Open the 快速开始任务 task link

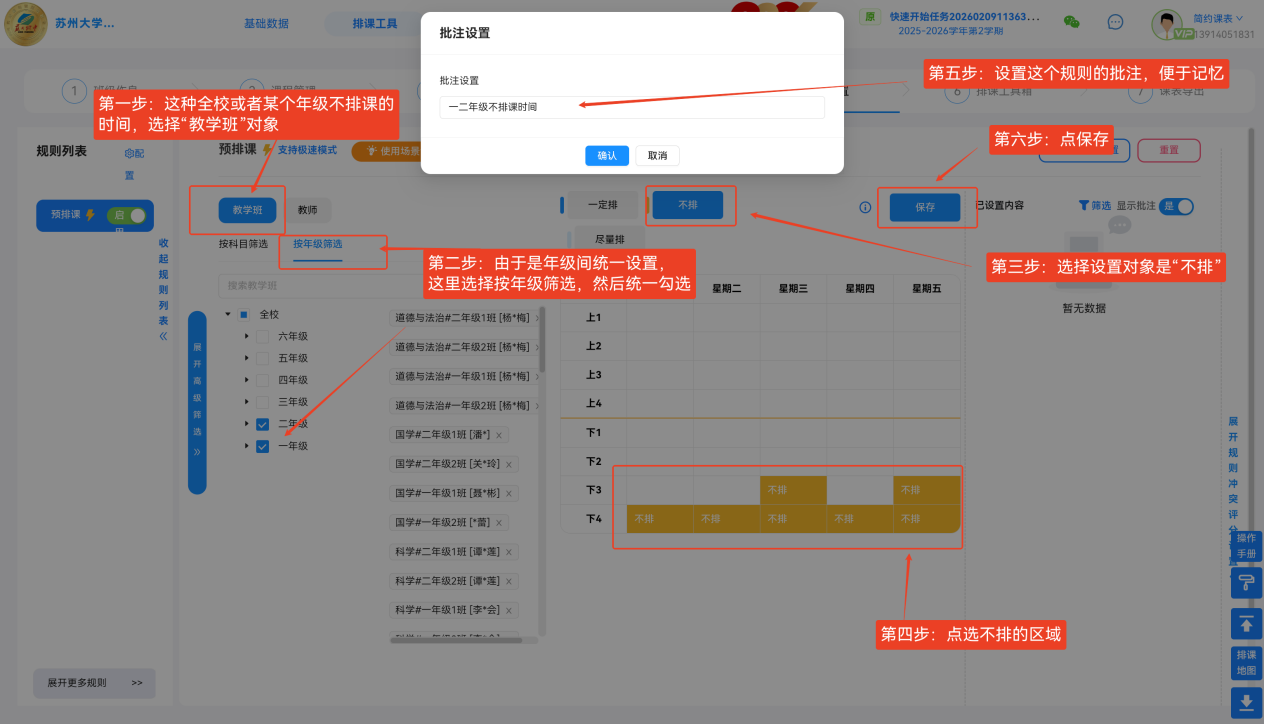click(x=964, y=17)
